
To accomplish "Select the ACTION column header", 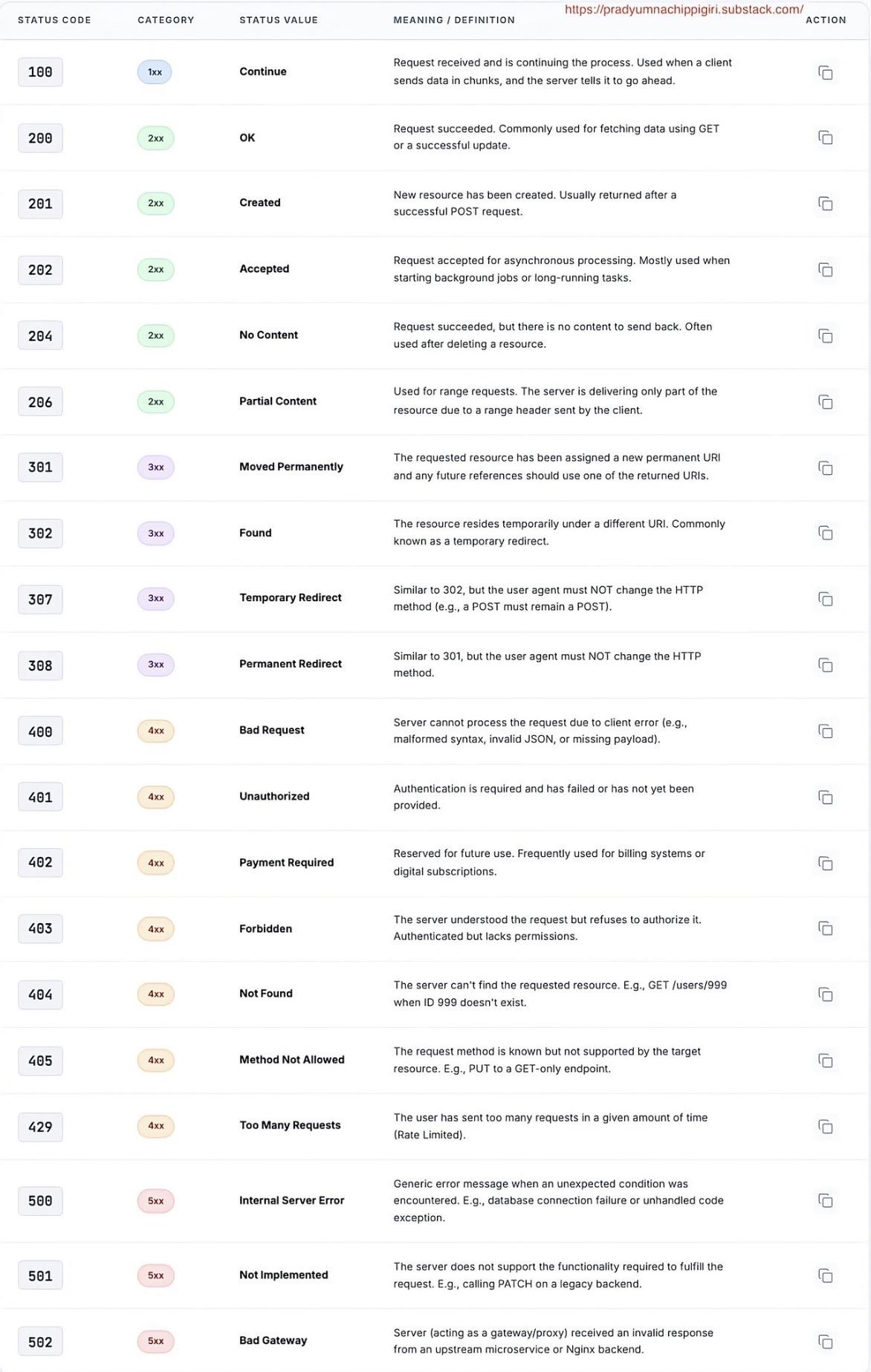I will (x=826, y=20).
